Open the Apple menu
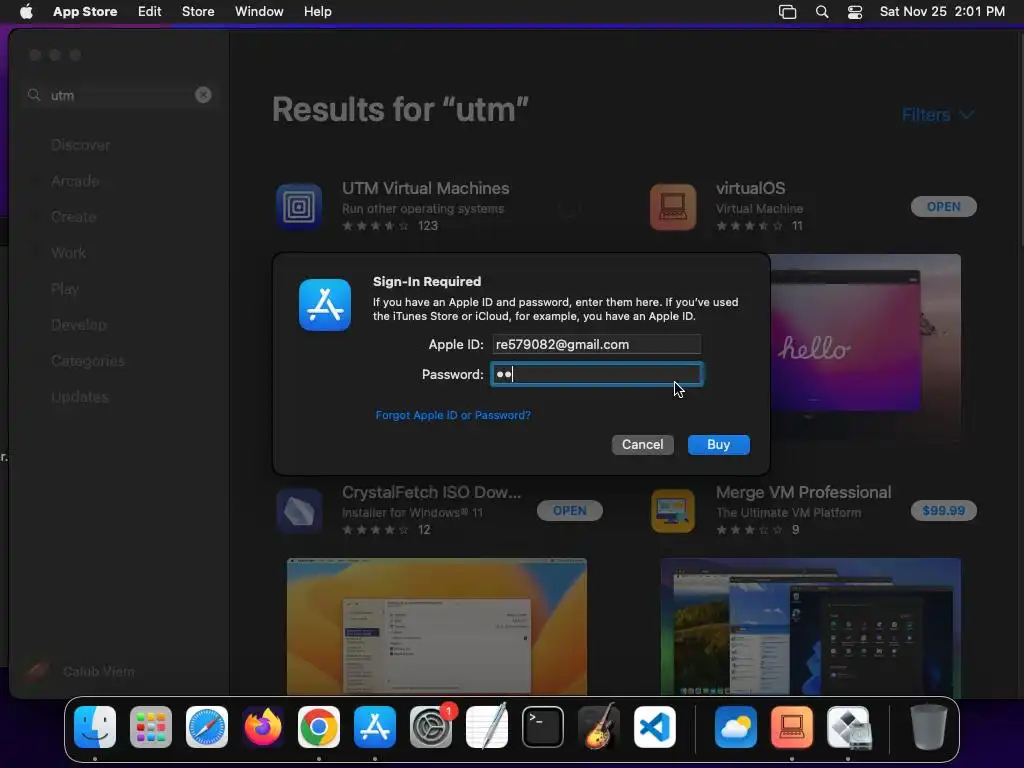1024x768 pixels. coord(26,12)
